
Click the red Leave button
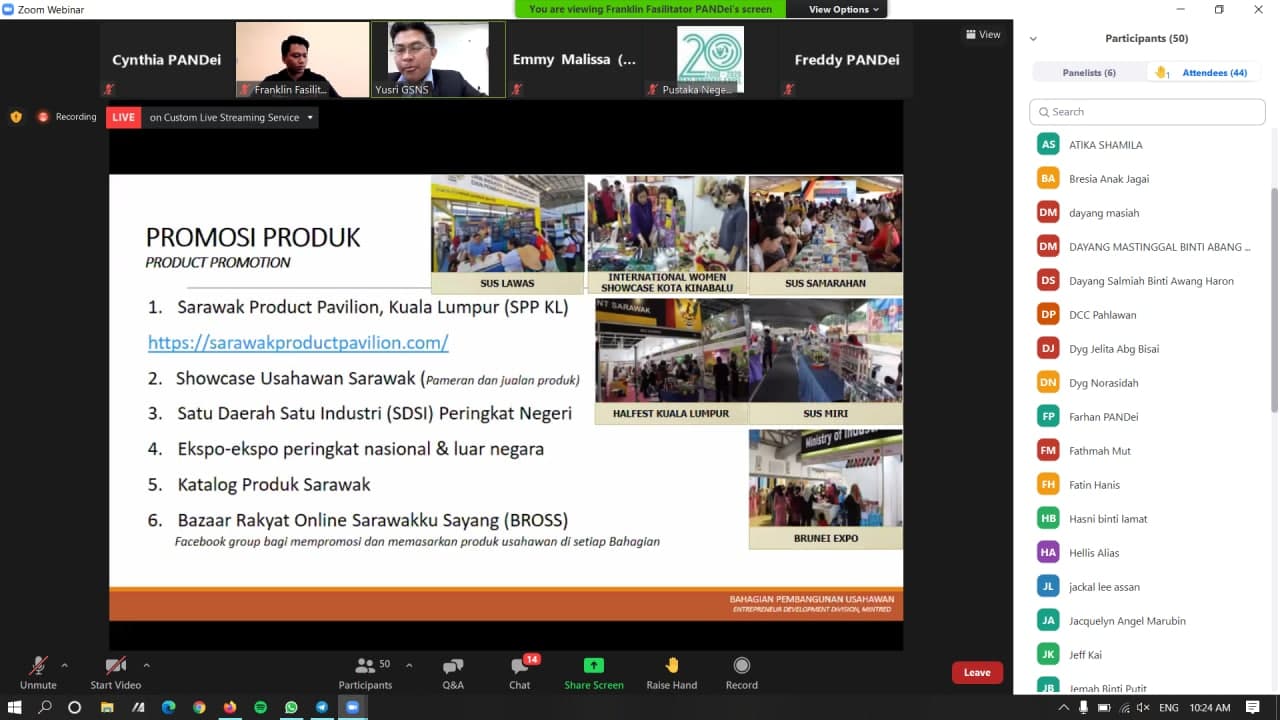[977, 673]
